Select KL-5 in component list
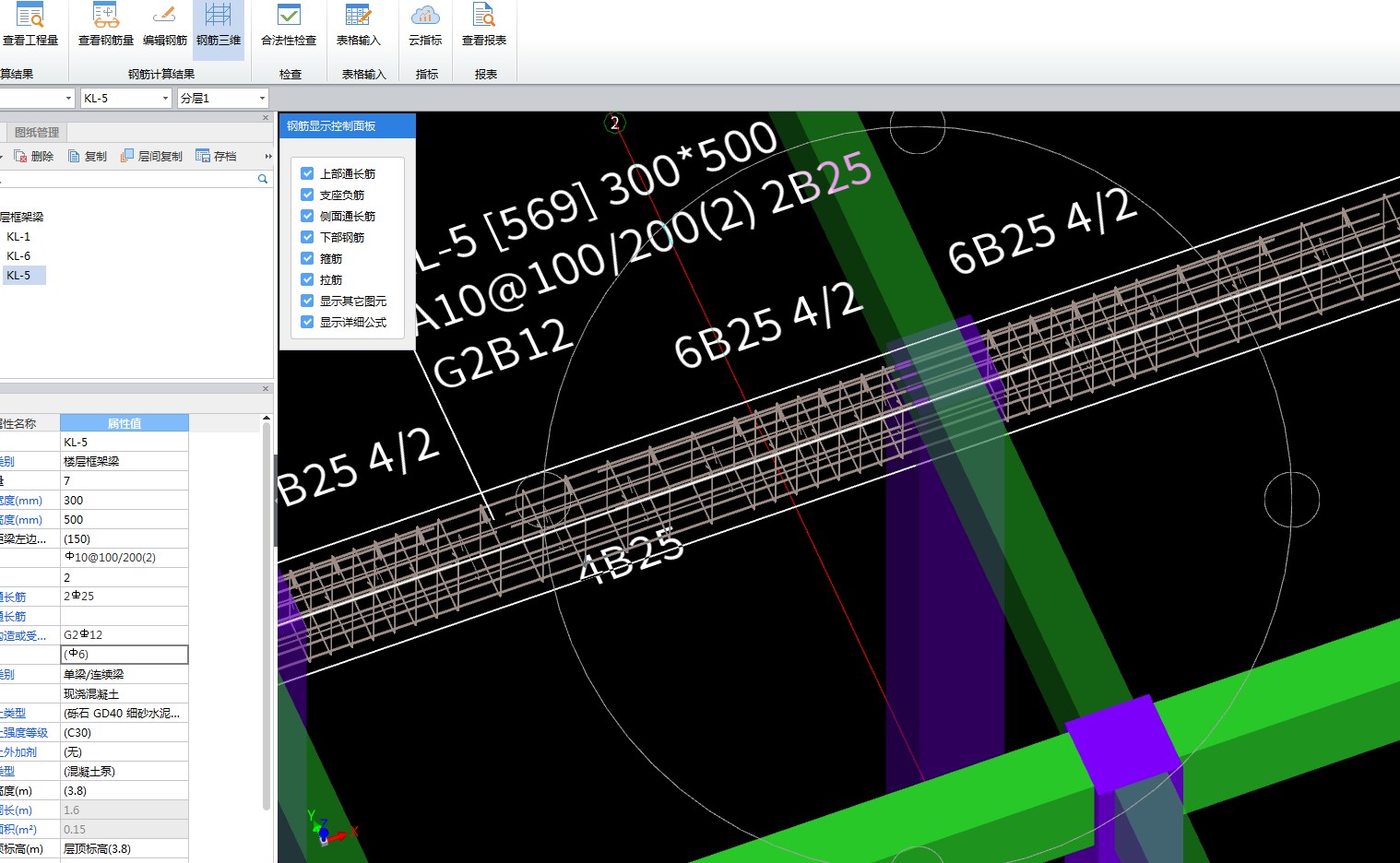The width and height of the screenshot is (1400, 863). [x=18, y=275]
